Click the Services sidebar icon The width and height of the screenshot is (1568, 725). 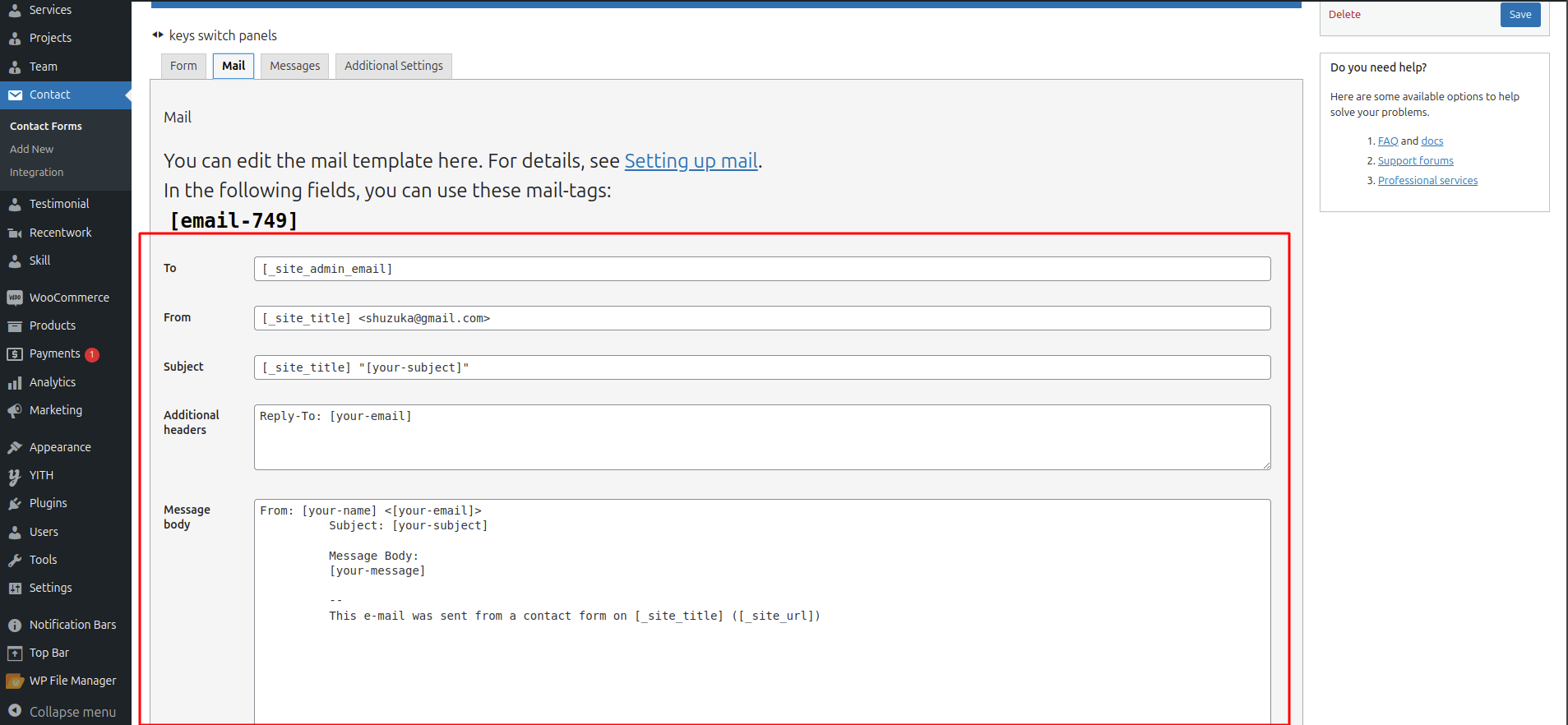tap(15, 10)
